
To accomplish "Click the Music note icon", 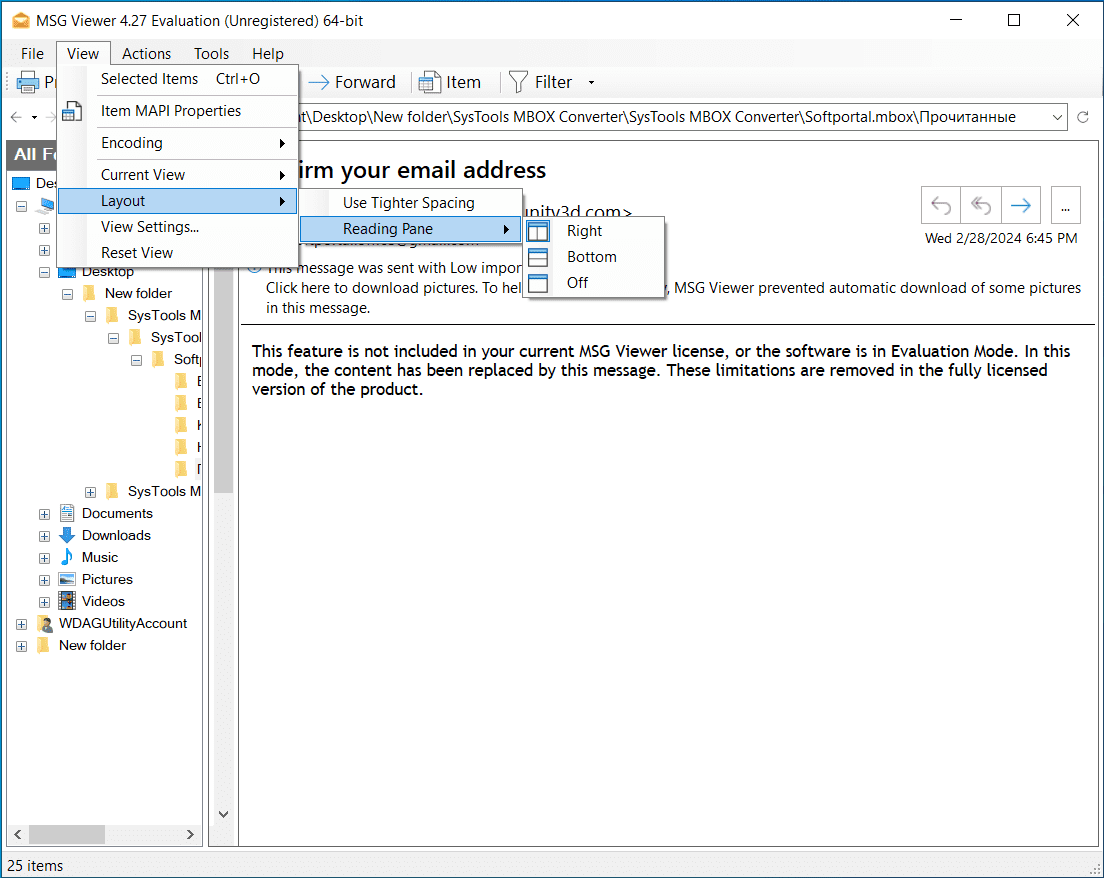I will pos(67,557).
